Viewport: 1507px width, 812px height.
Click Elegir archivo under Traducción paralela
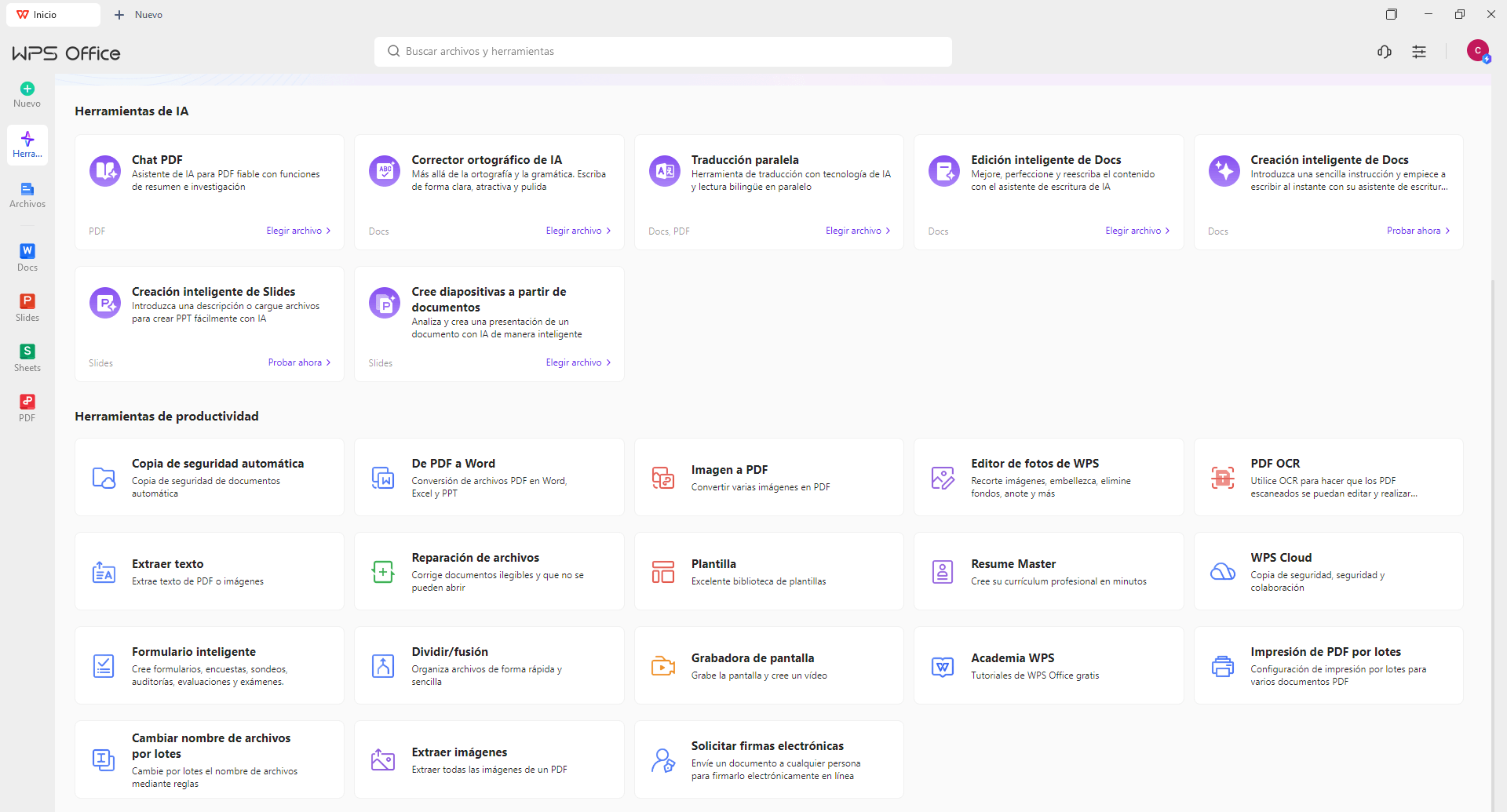click(x=857, y=231)
